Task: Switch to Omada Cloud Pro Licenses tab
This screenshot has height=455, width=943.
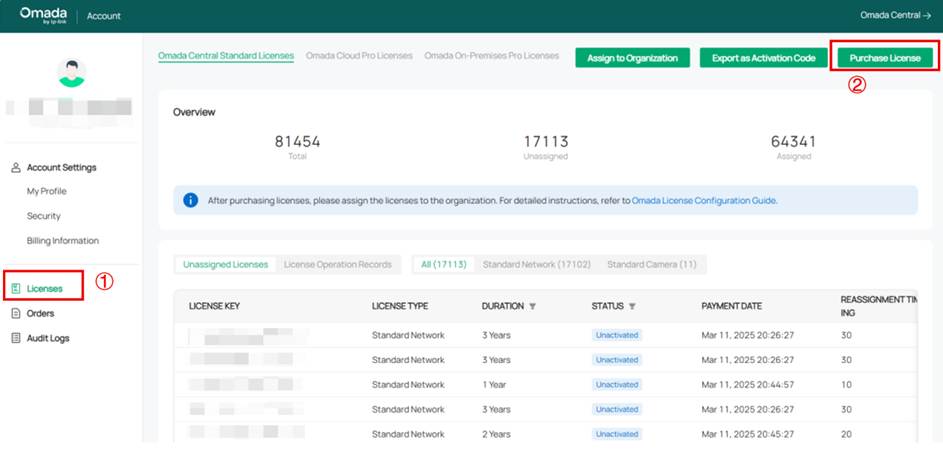Action: coord(359,56)
